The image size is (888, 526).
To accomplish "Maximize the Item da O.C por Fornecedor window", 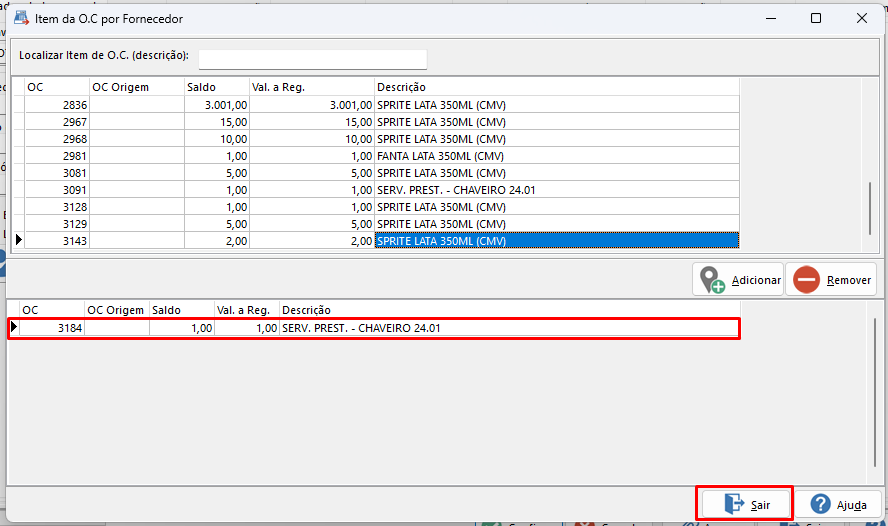I will click(816, 18).
